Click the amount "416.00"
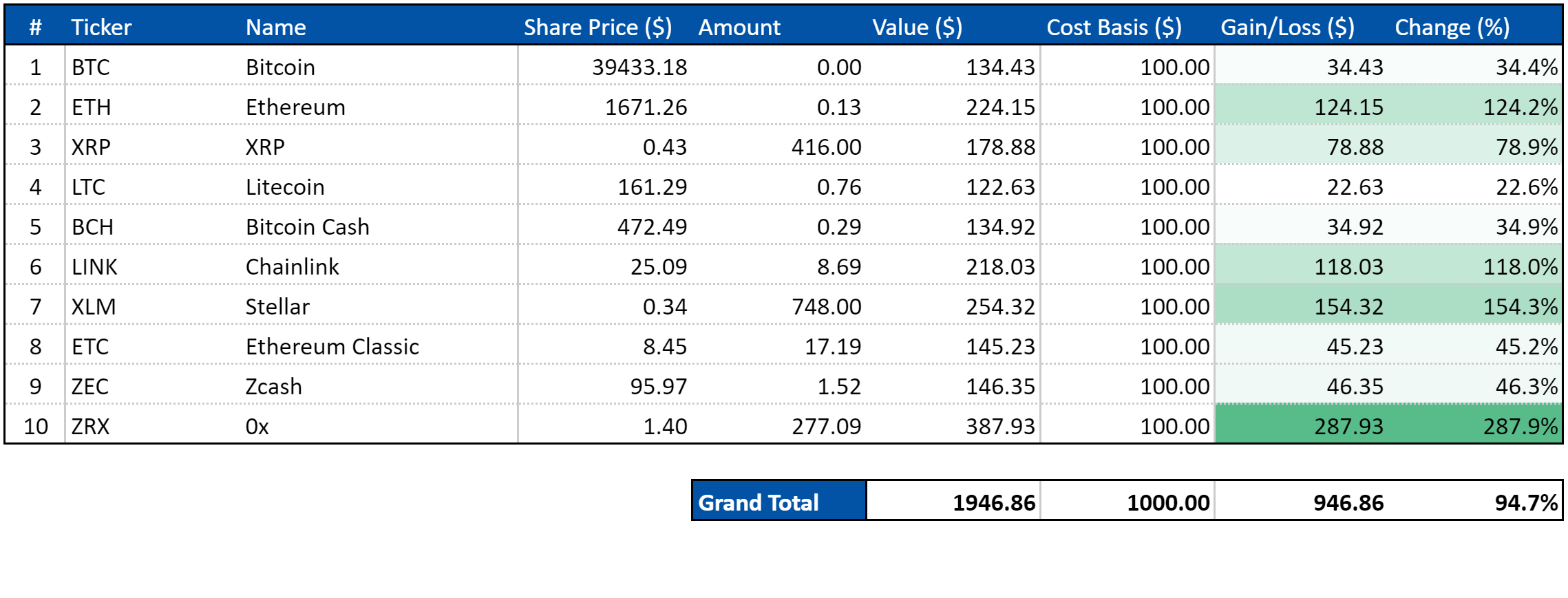The height and width of the screenshot is (598, 1568). 827,147
